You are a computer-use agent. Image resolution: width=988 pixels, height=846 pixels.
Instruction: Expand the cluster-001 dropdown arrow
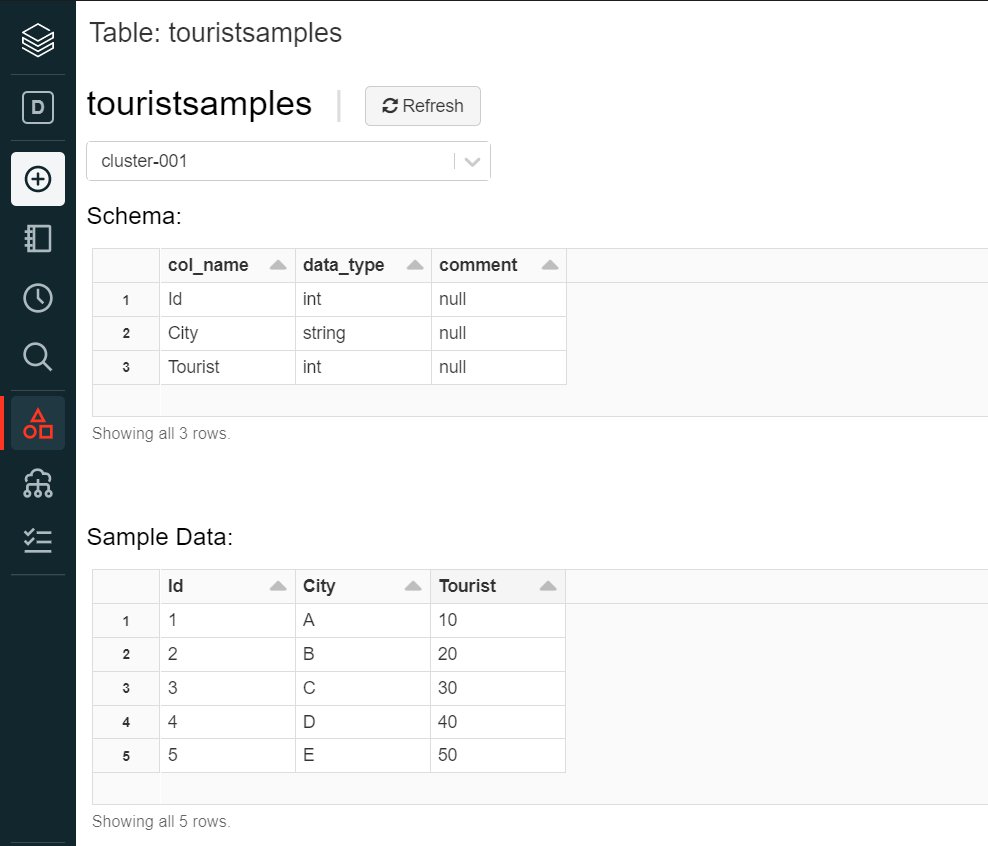473,161
